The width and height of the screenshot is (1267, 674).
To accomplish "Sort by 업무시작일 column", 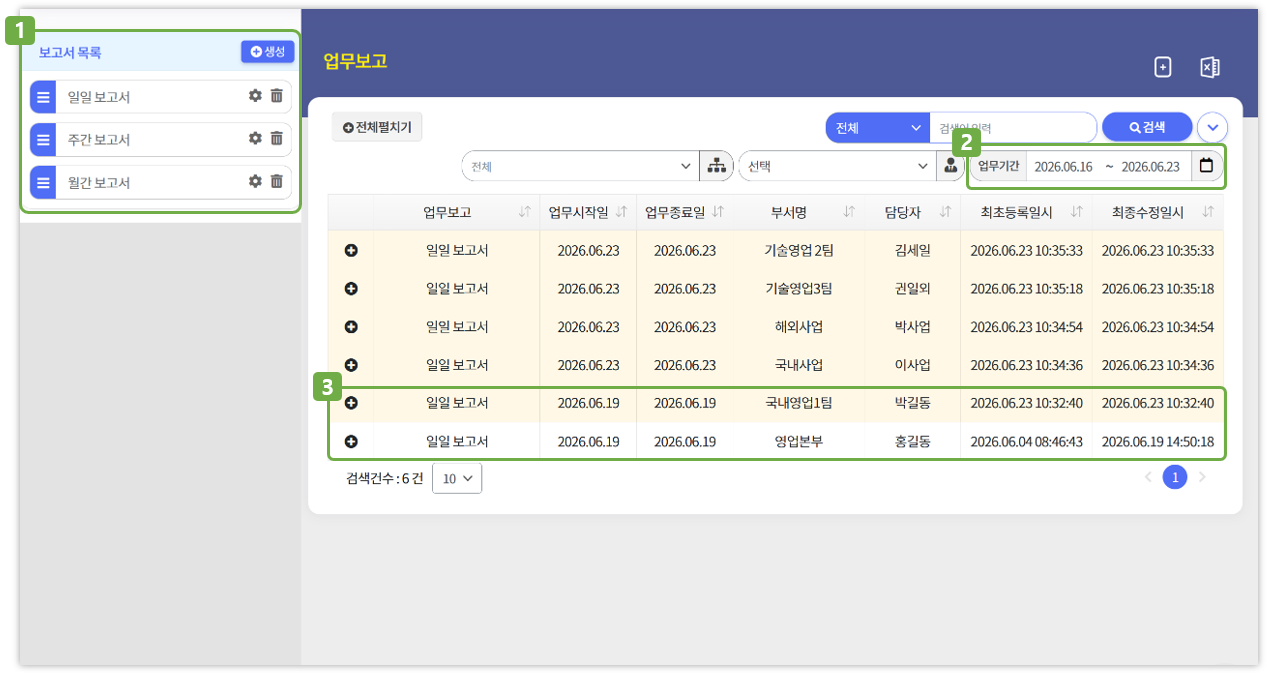I will [621, 212].
